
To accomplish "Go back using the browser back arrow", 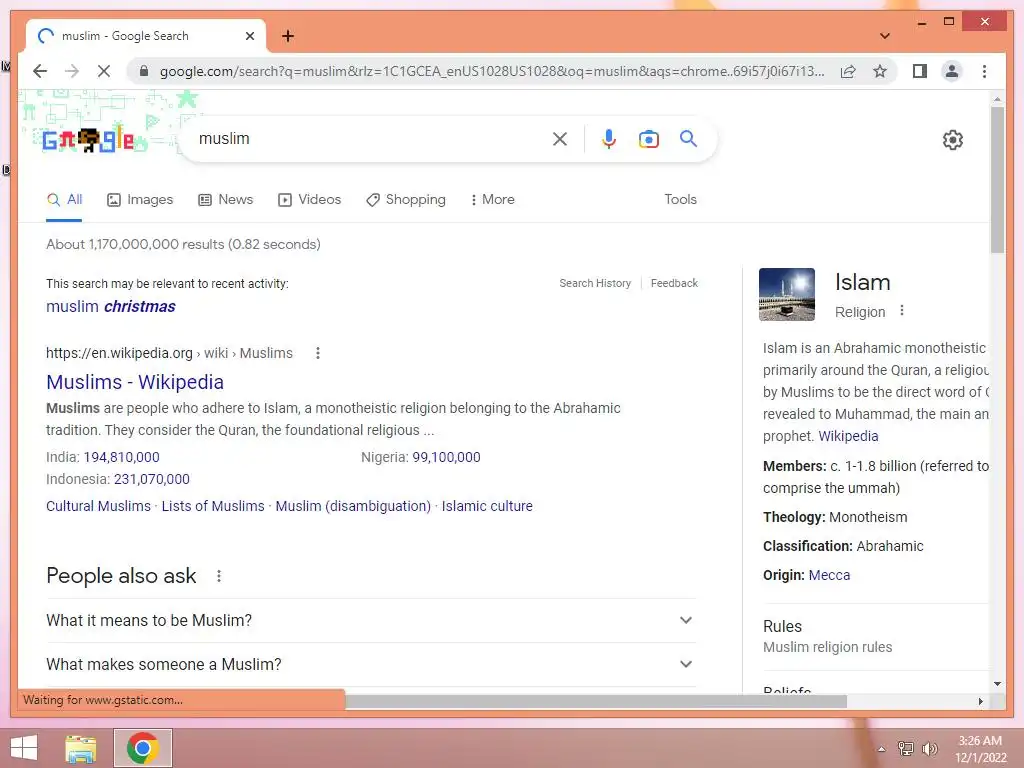I will (40, 71).
